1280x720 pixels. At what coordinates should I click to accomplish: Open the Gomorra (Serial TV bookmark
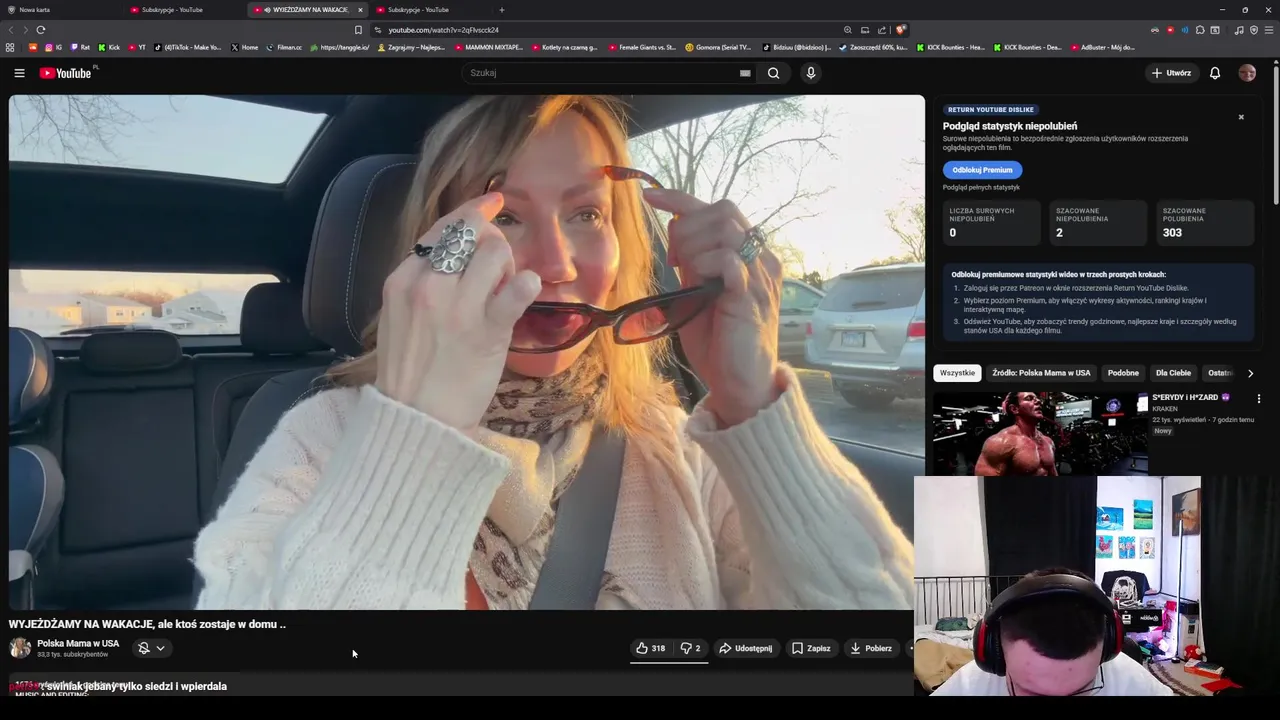[x=718, y=47]
